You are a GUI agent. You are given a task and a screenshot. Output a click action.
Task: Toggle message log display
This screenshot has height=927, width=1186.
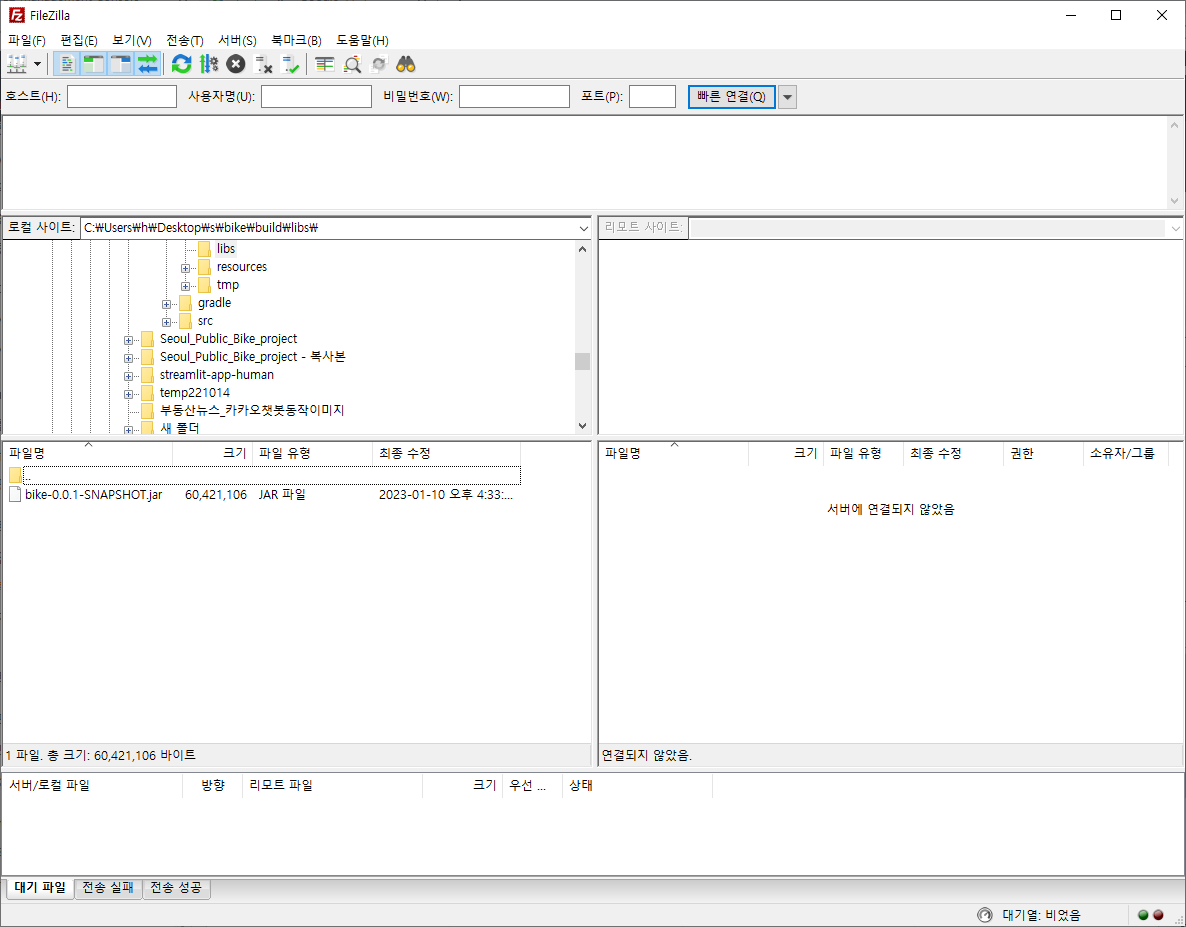(x=67, y=64)
